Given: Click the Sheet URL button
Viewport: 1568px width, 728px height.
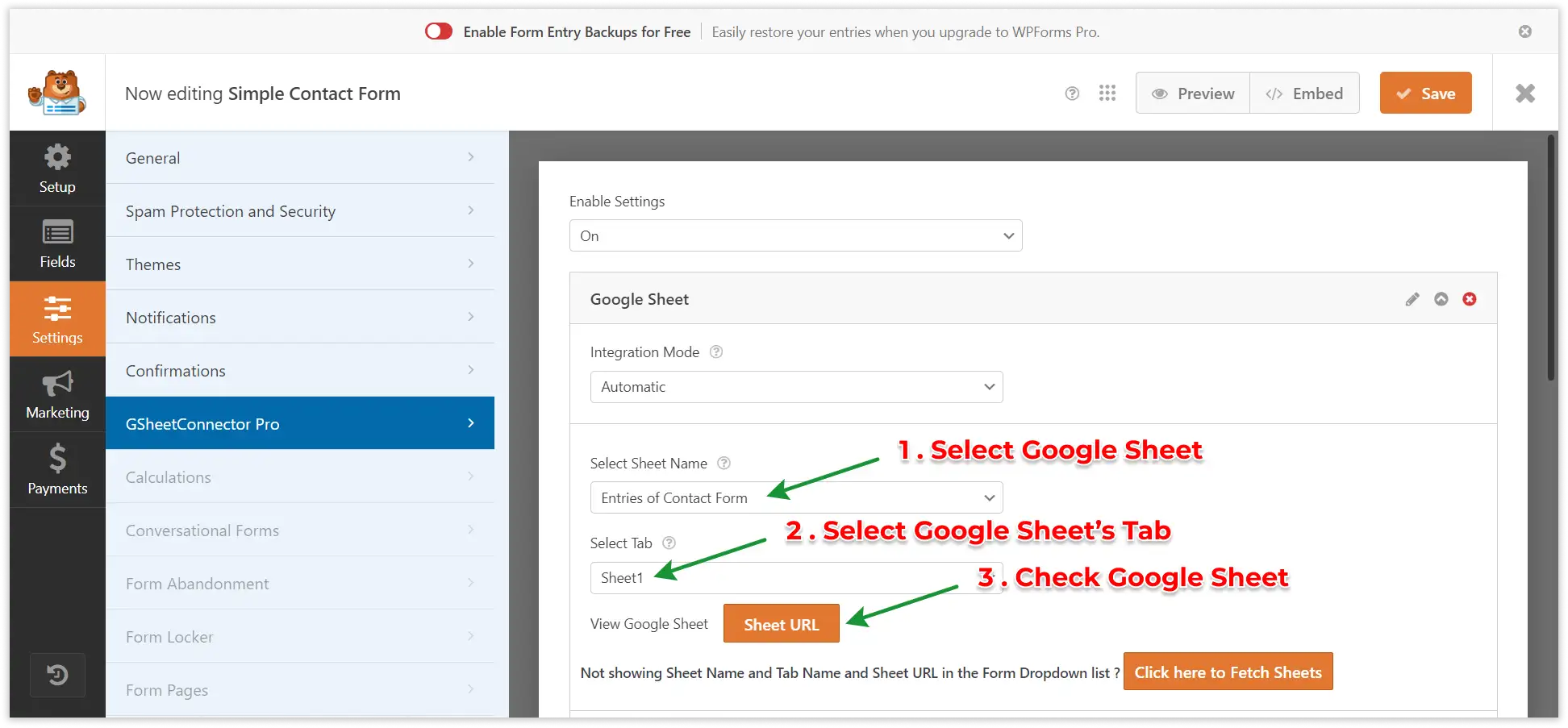Looking at the screenshot, I should click(781, 623).
